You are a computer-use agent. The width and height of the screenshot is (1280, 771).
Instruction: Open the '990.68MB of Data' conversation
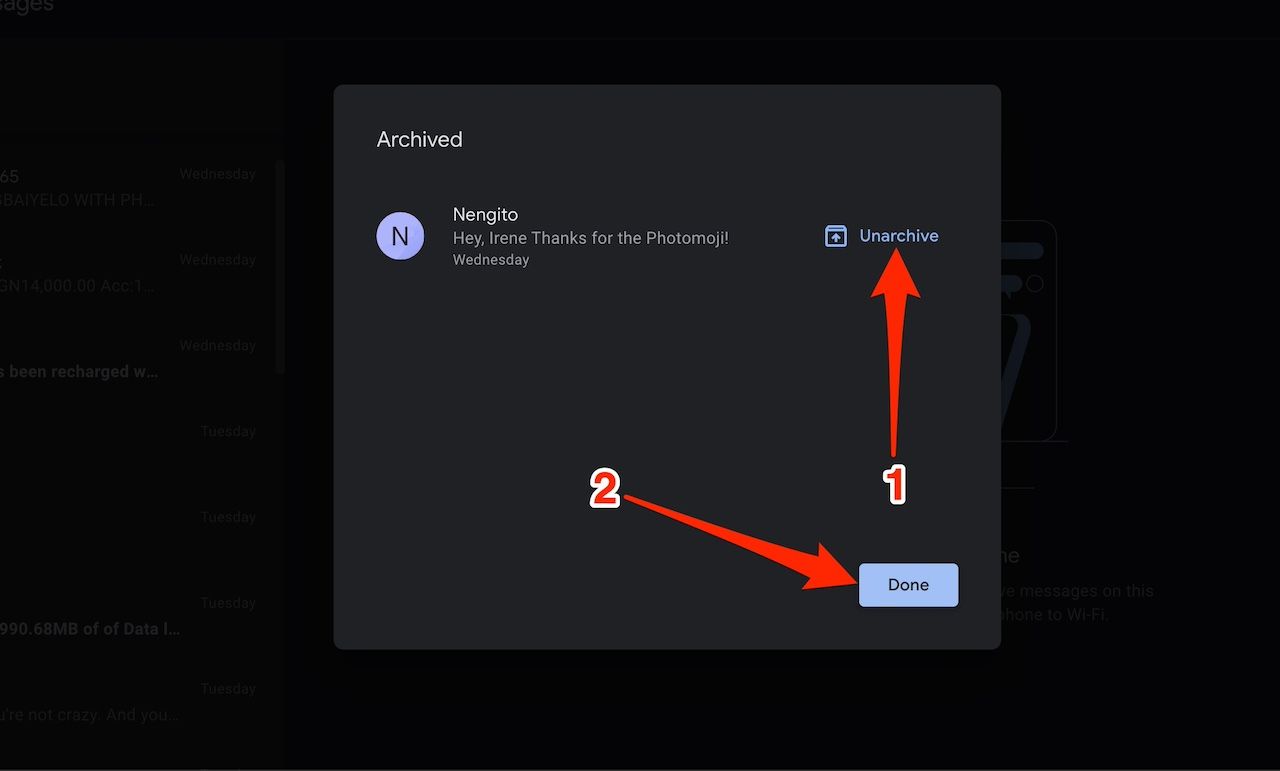coord(90,629)
